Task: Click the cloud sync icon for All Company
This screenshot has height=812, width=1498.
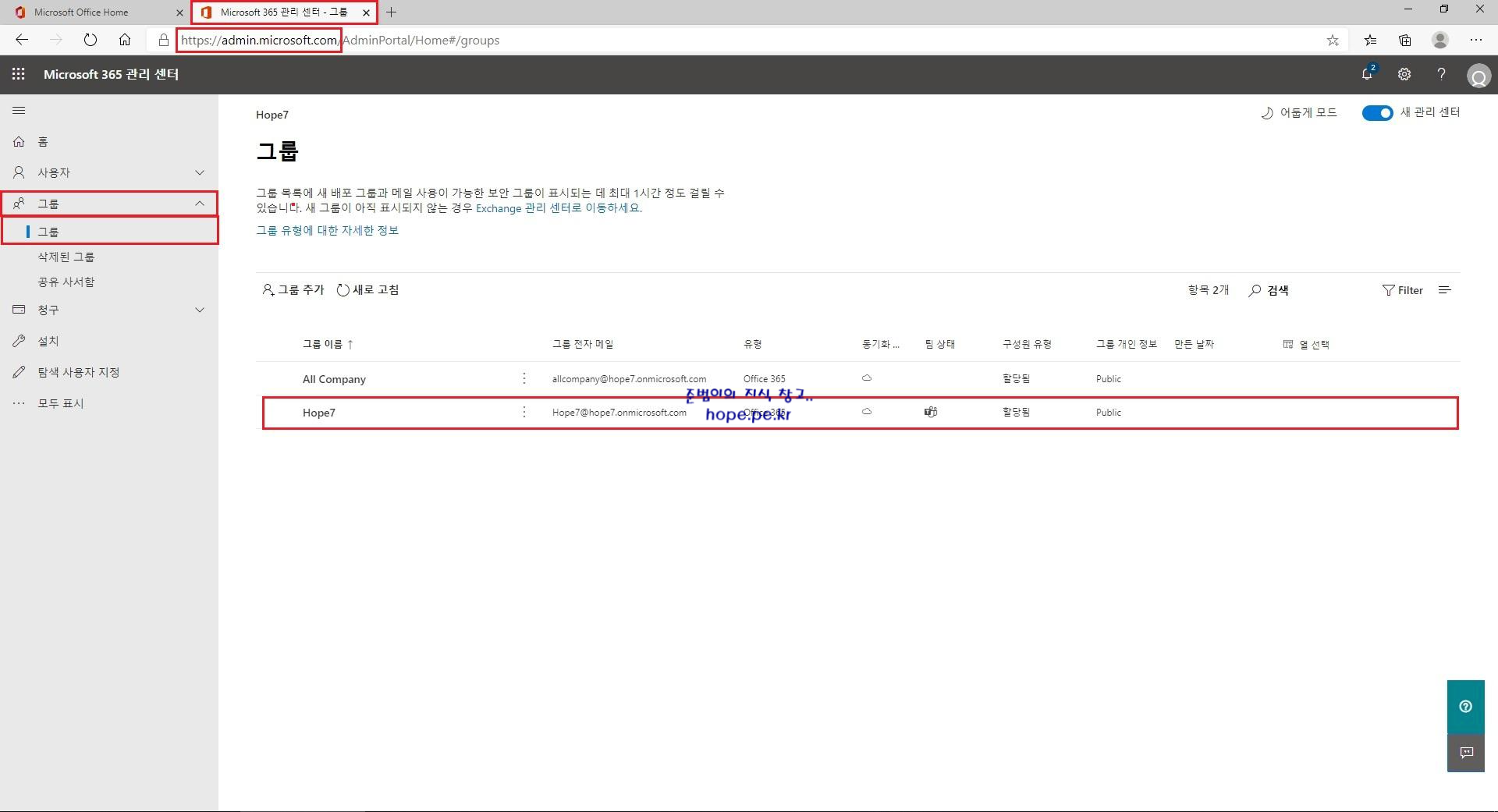Action: point(867,378)
